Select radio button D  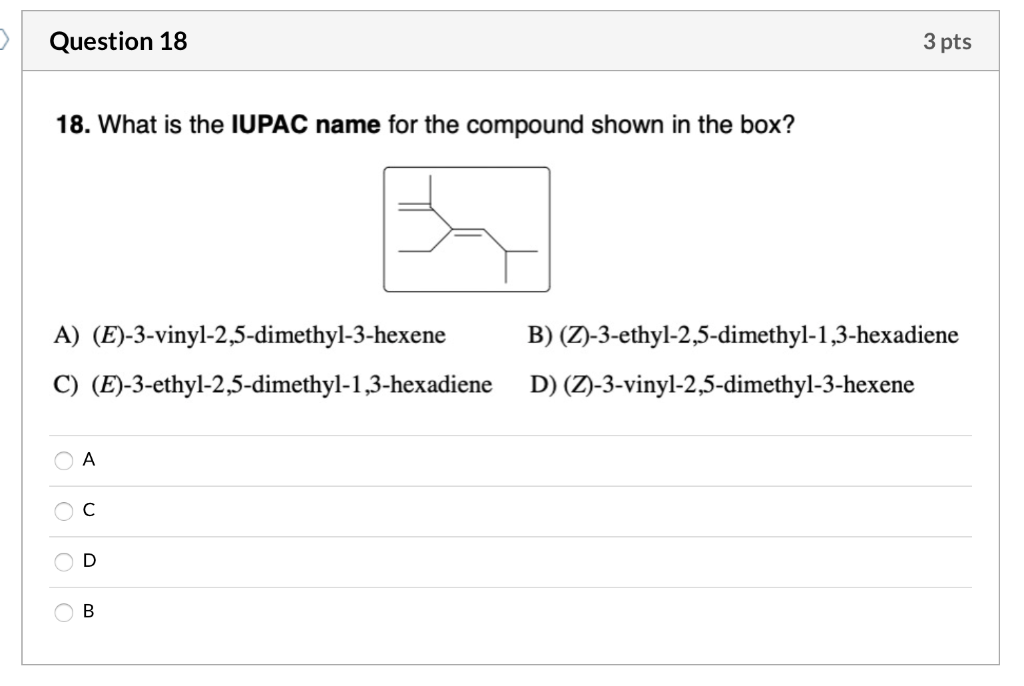click(62, 562)
